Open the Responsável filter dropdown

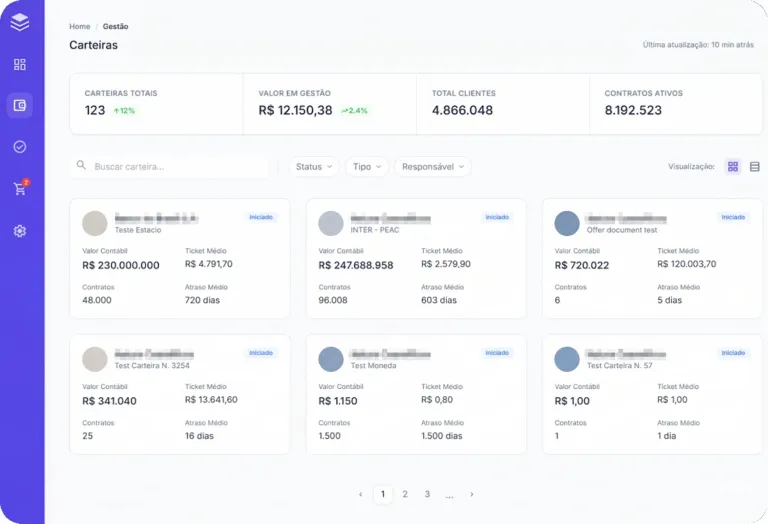[433, 167]
